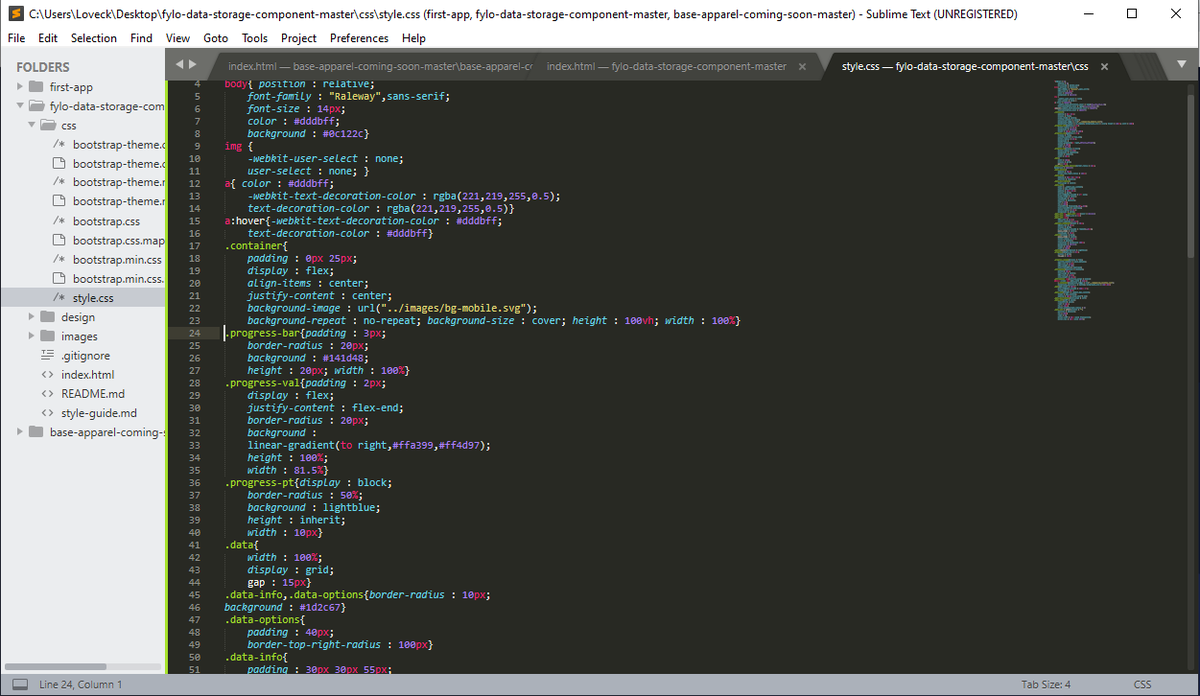Click the FOLDERS sidebar heading
The height and width of the screenshot is (696, 1200).
pyautogui.click(x=43, y=67)
